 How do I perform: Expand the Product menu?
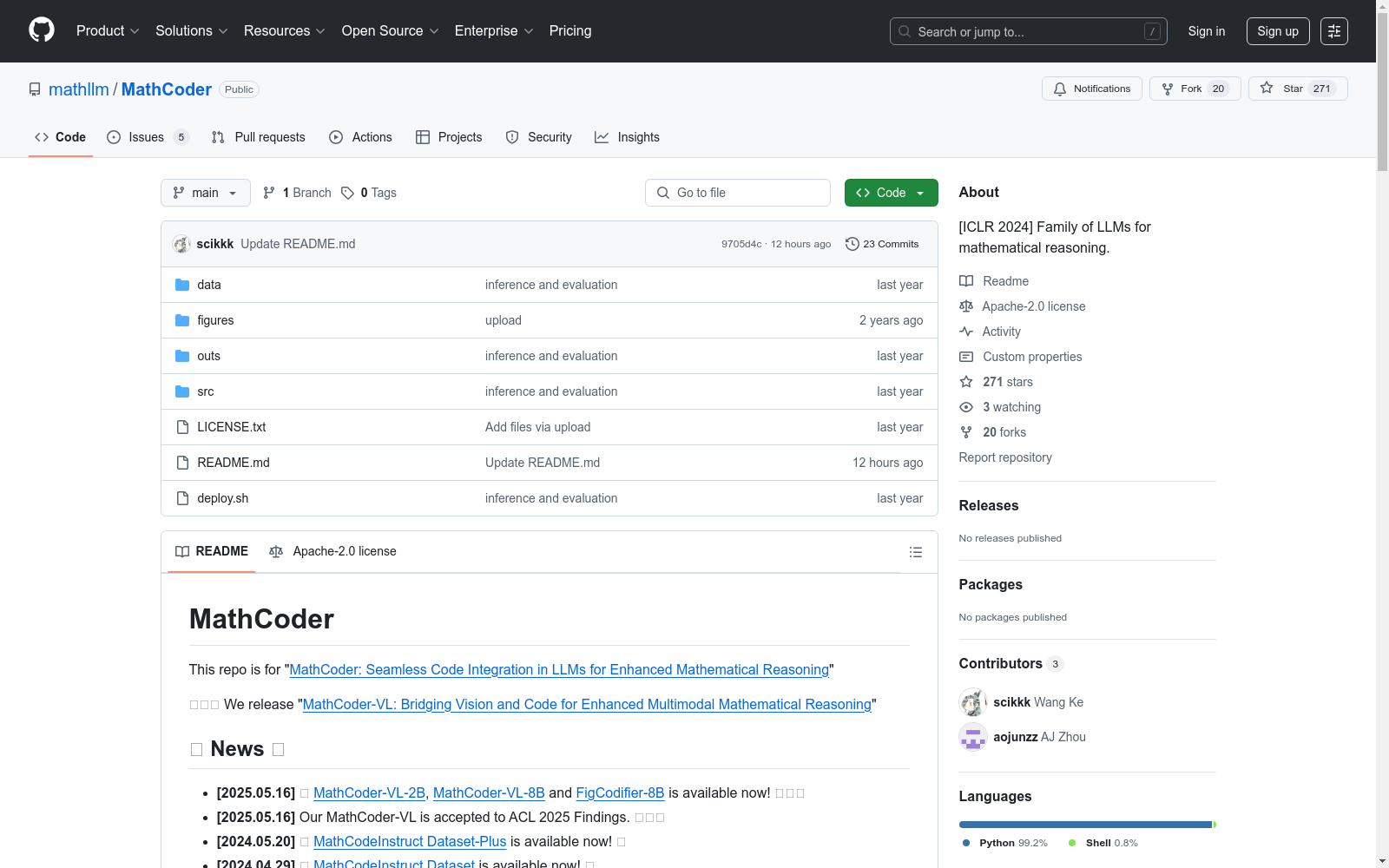[x=108, y=31]
